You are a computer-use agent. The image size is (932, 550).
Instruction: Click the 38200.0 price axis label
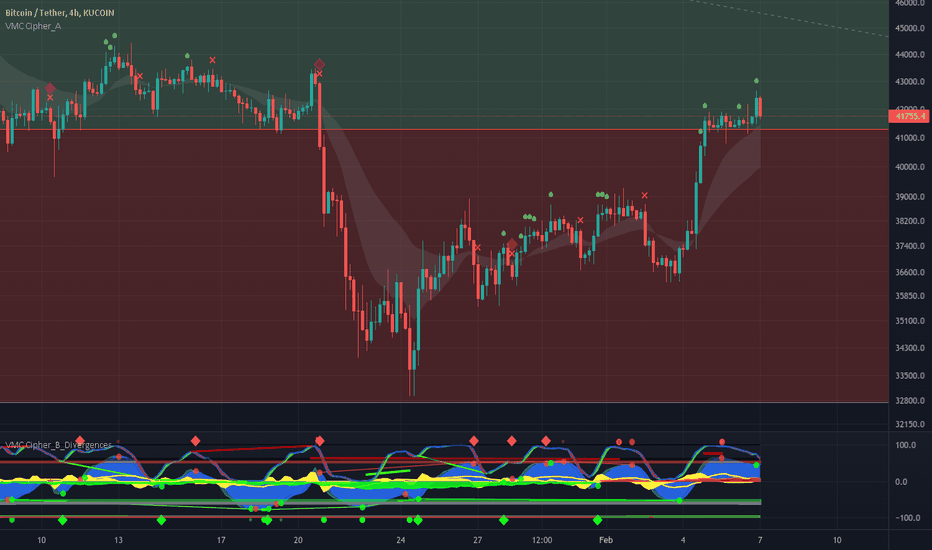pos(909,221)
